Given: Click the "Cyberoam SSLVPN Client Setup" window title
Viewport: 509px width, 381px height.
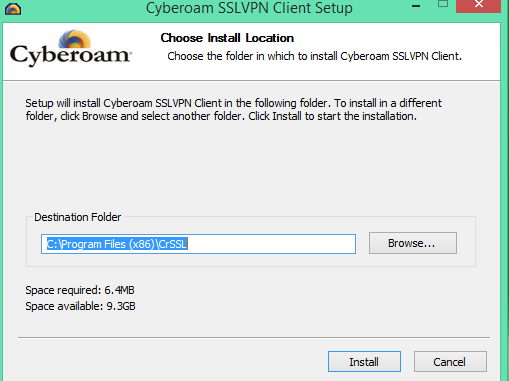Looking at the screenshot, I should click(x=249, y=8).
